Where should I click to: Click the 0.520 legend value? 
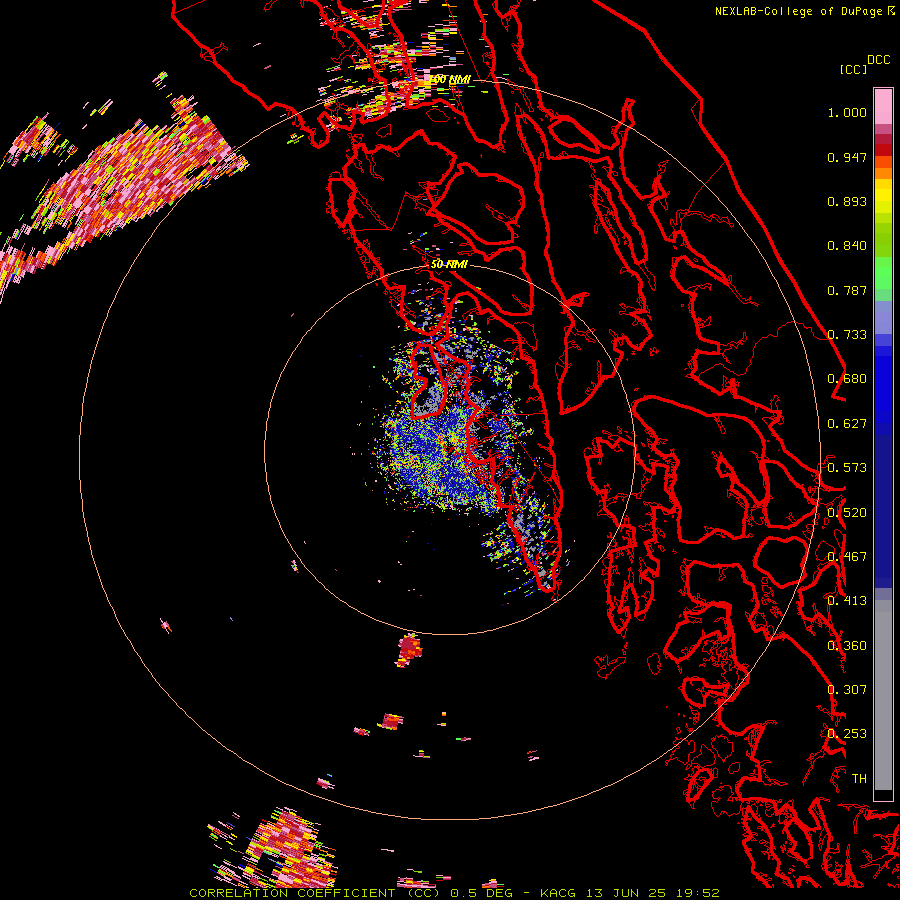(847, 513)
